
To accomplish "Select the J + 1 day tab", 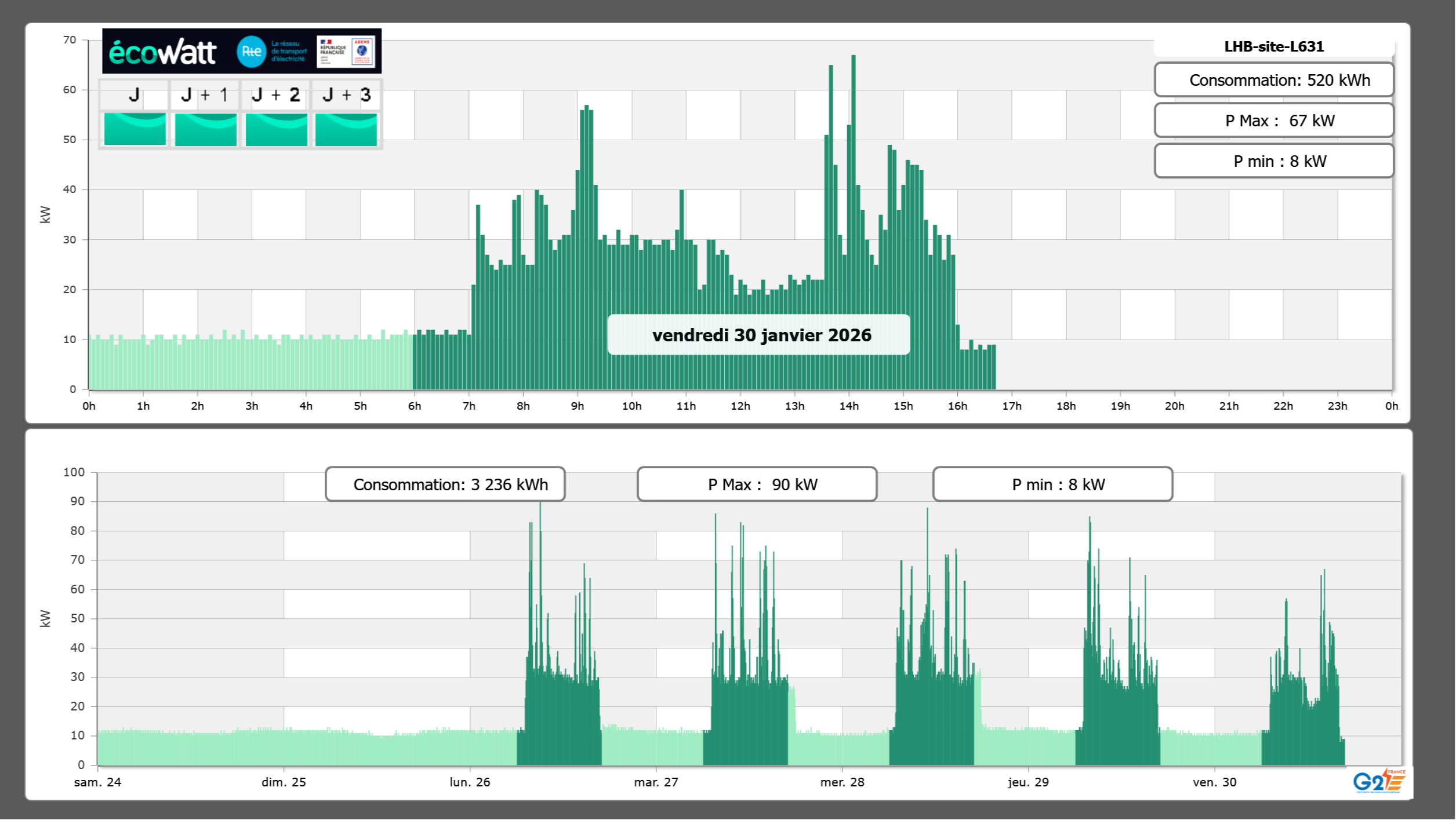I will click(x=205, y=95).
